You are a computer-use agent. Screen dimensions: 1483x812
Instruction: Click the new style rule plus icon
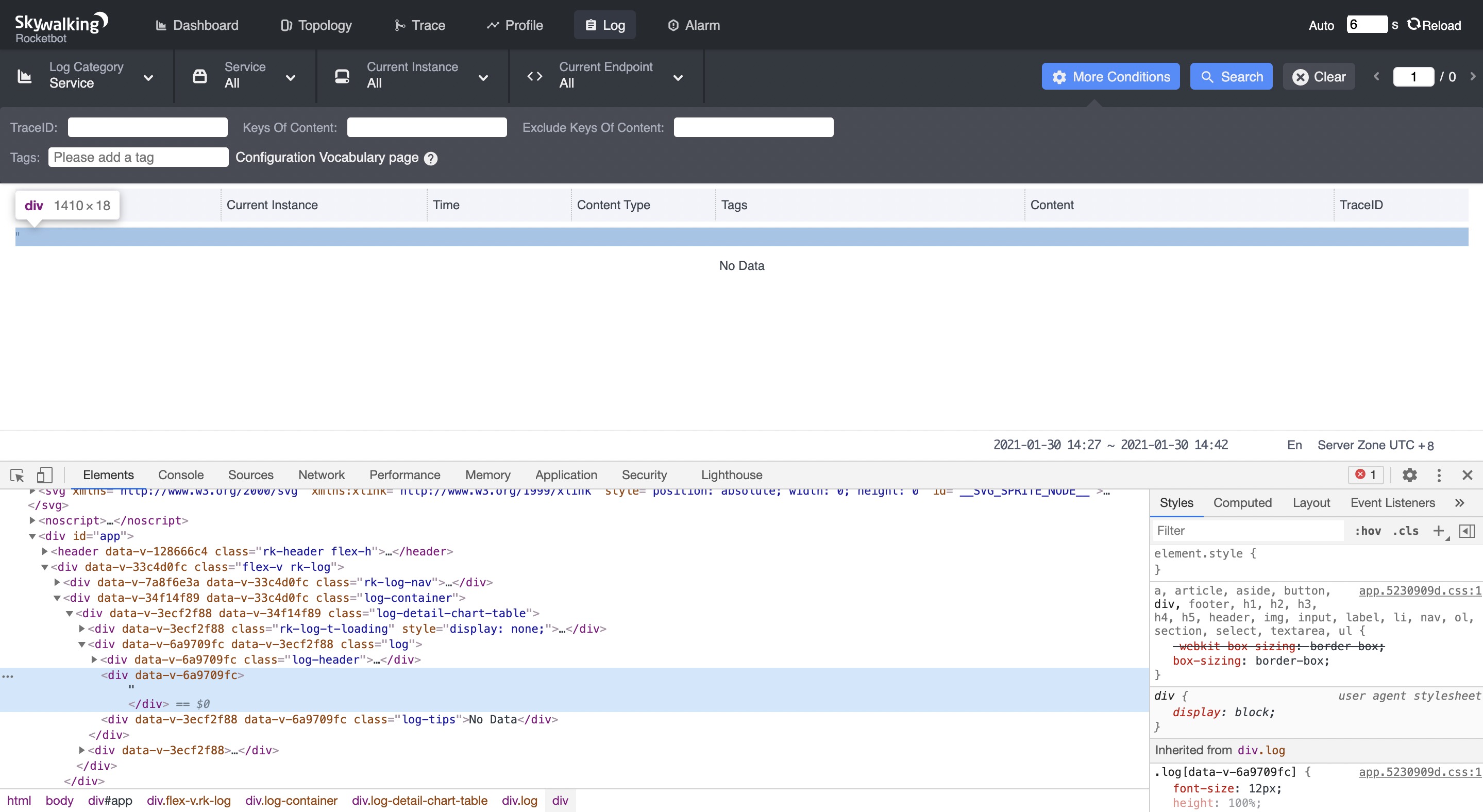pyautogui.click(x=1439, y=531)
